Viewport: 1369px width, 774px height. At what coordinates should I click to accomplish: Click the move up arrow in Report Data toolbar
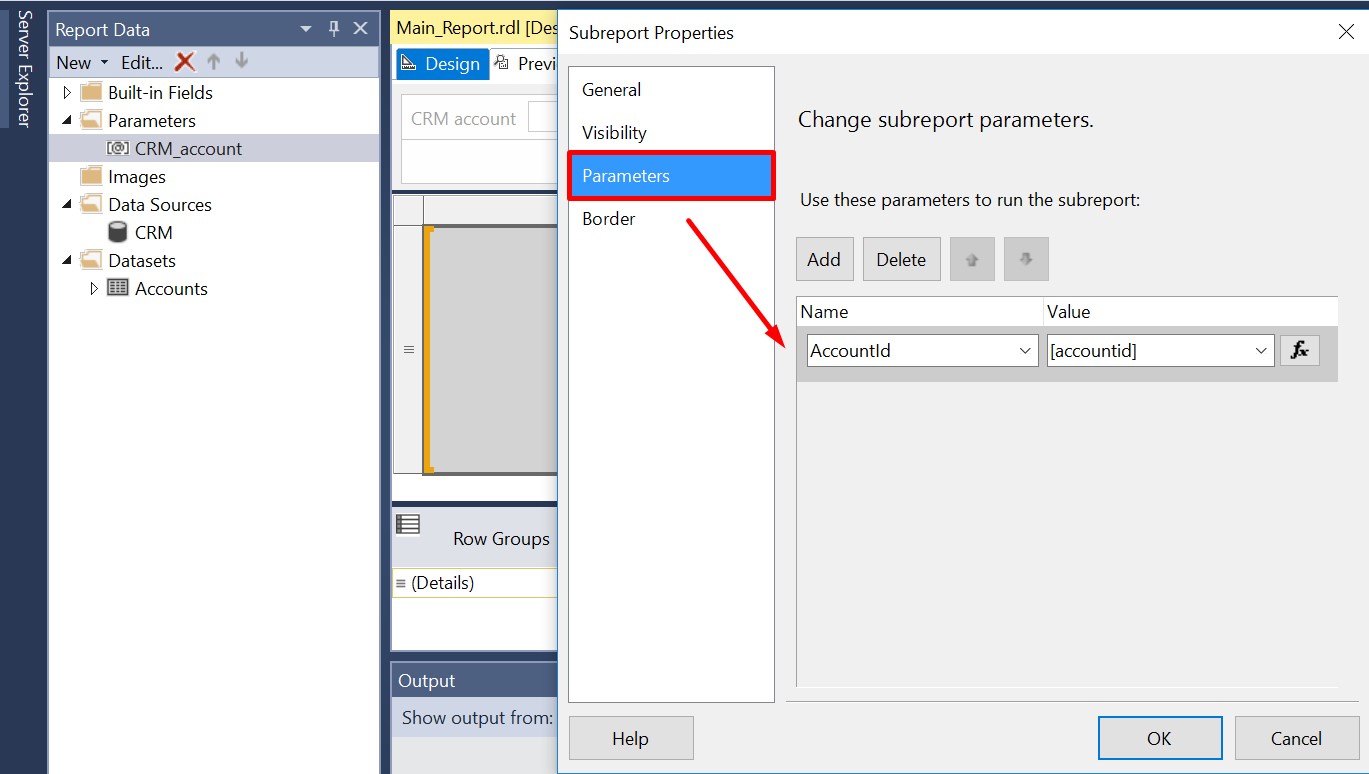(x=213, y=62)
